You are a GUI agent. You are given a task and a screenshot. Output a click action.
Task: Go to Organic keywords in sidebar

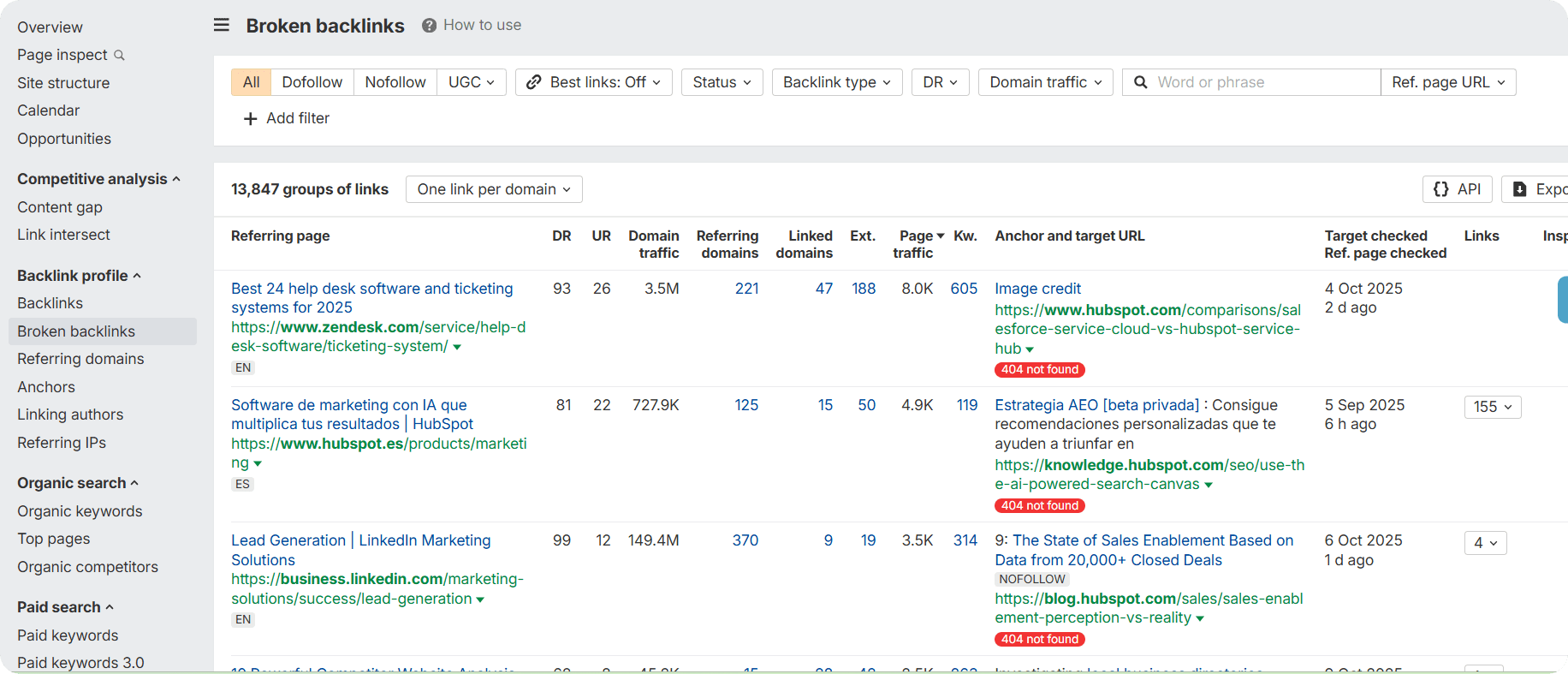(x=80, y=511)
